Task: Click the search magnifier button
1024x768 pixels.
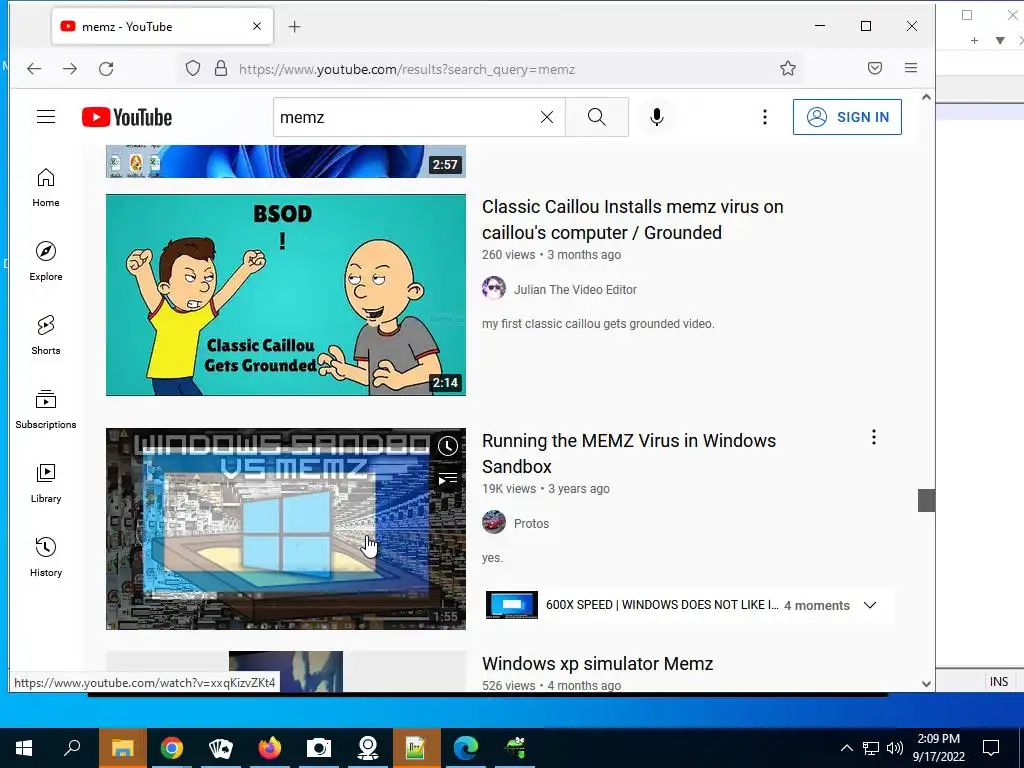Action: tap(596, 117)
